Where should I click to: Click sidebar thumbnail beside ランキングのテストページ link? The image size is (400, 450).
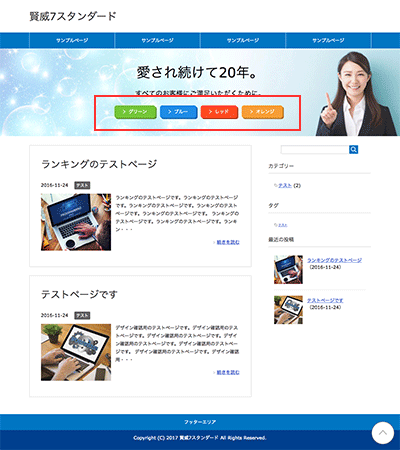(288, 269)
